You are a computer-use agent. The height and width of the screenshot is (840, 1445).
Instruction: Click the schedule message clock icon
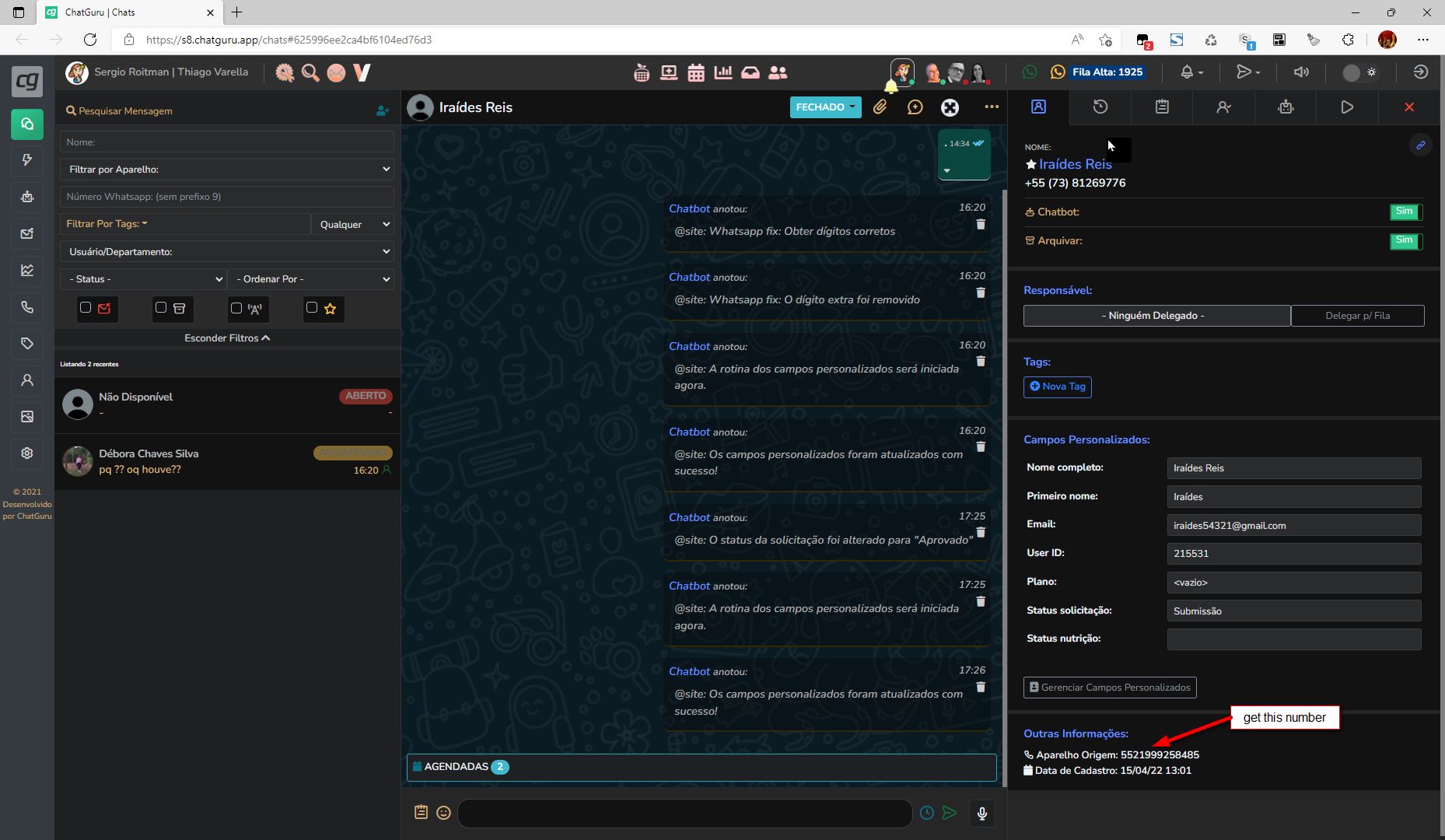927,813
